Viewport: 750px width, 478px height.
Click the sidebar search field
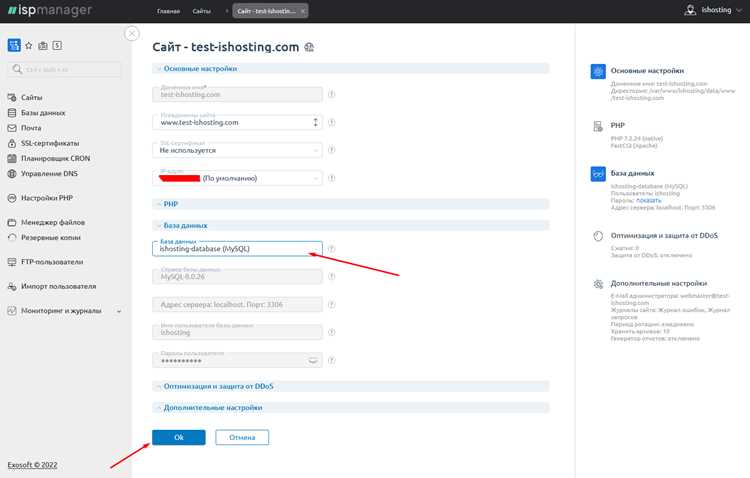(x=64, y=69)
